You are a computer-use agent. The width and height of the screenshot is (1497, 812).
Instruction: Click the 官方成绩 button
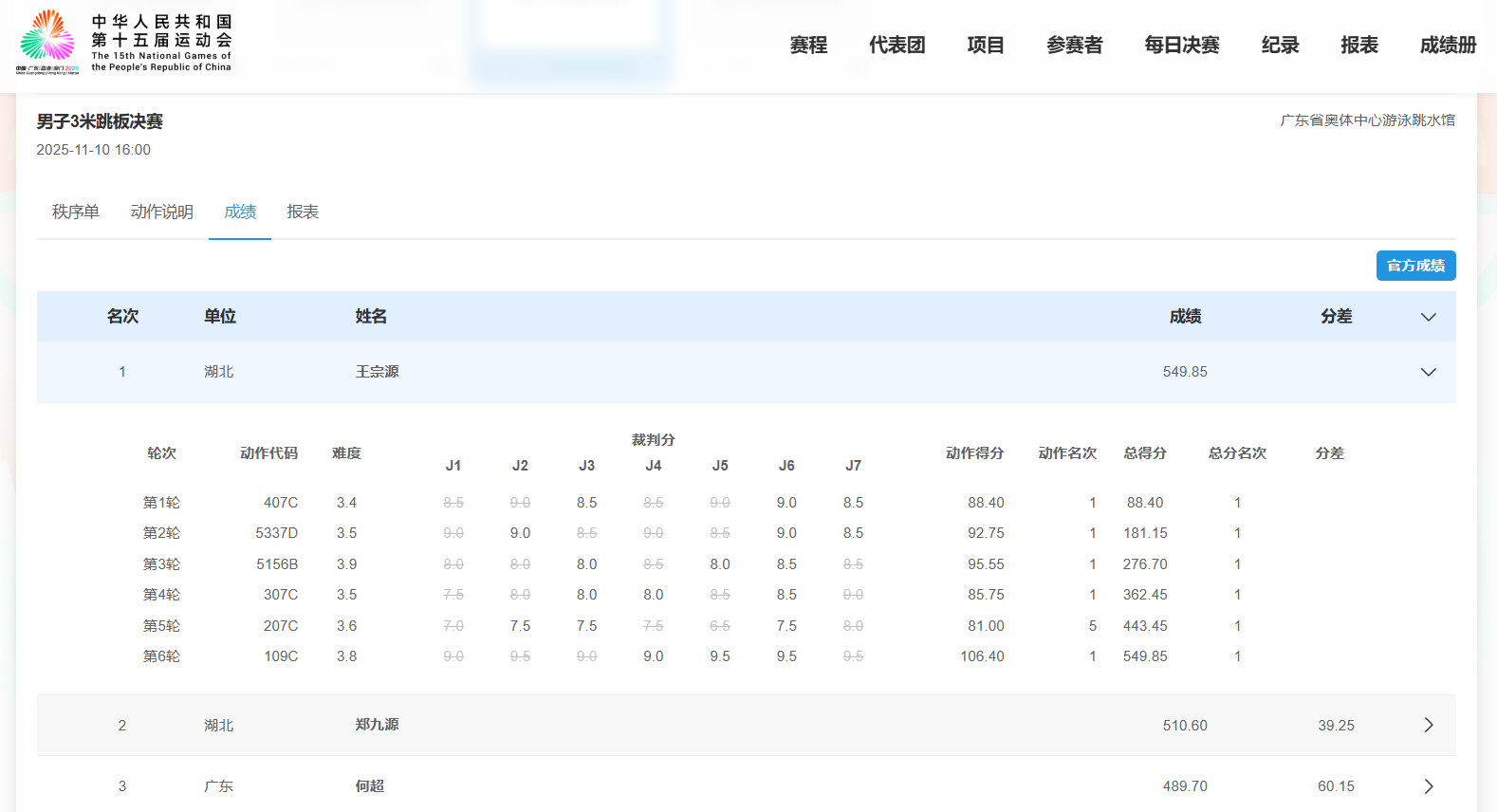(x=1415, y=266)
